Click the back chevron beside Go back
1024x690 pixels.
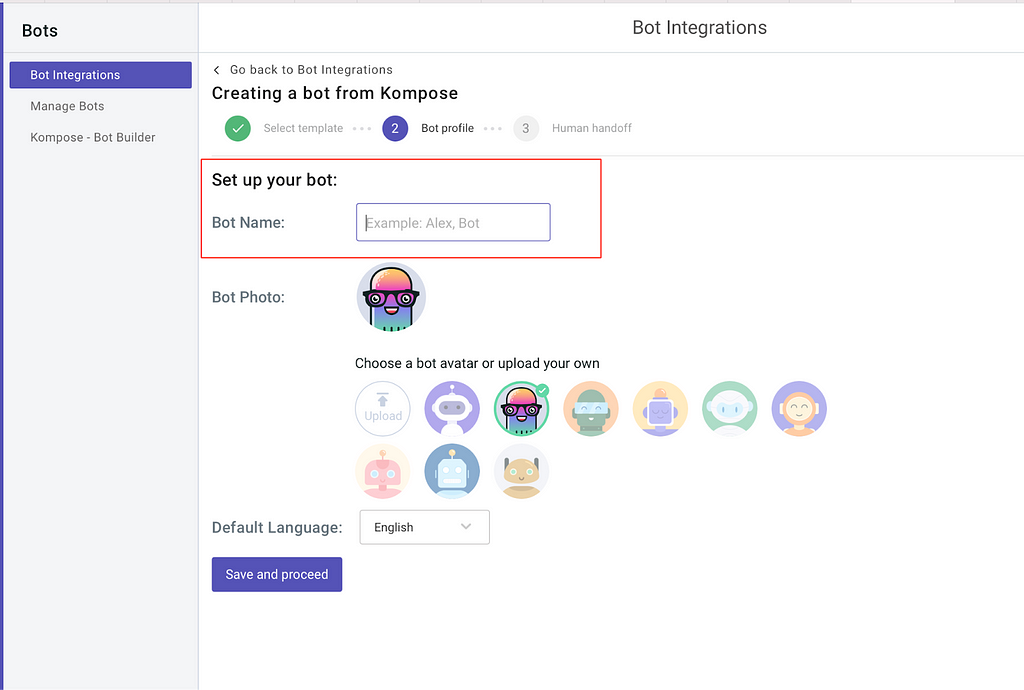217,70
